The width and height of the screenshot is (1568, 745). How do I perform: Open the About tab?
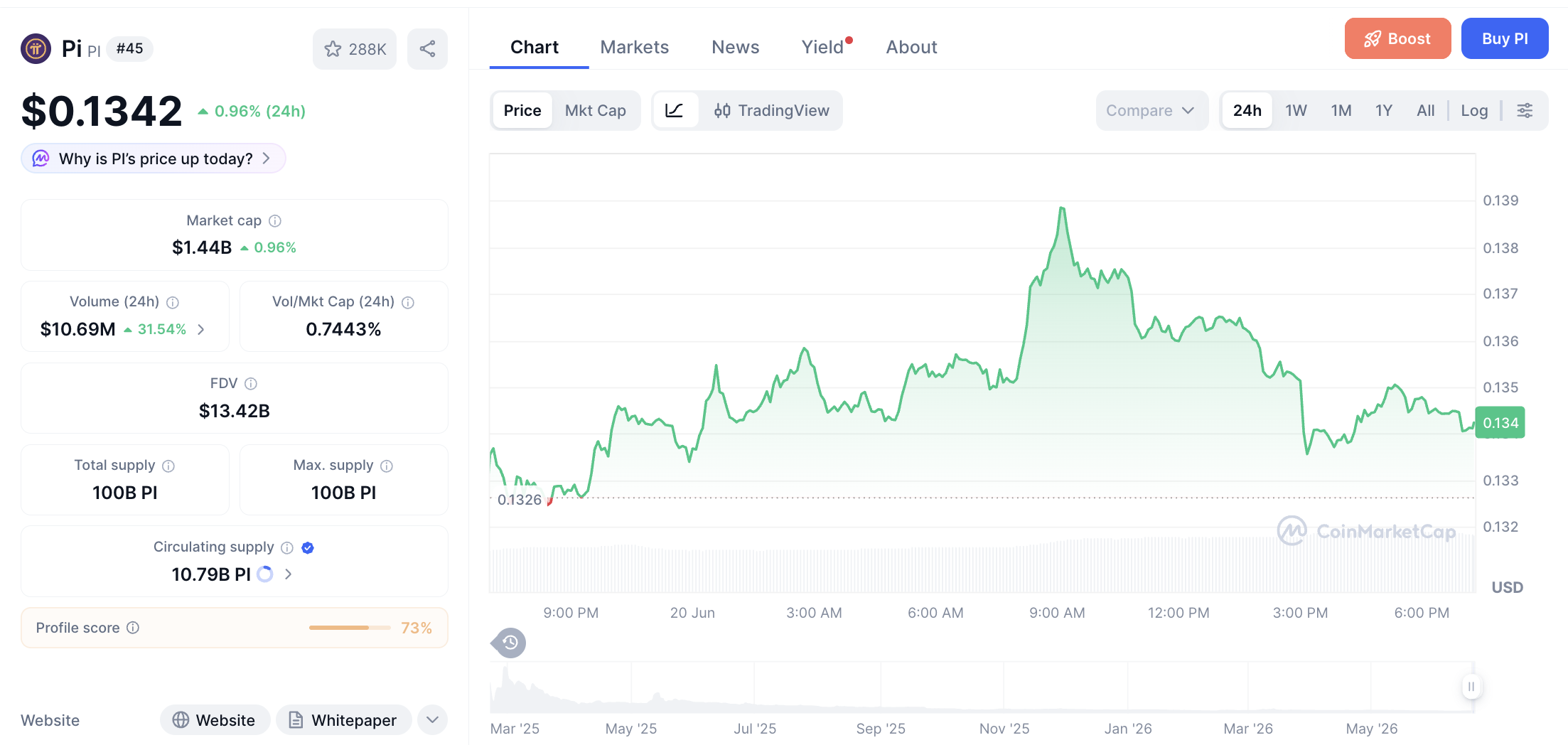[912, 47]
